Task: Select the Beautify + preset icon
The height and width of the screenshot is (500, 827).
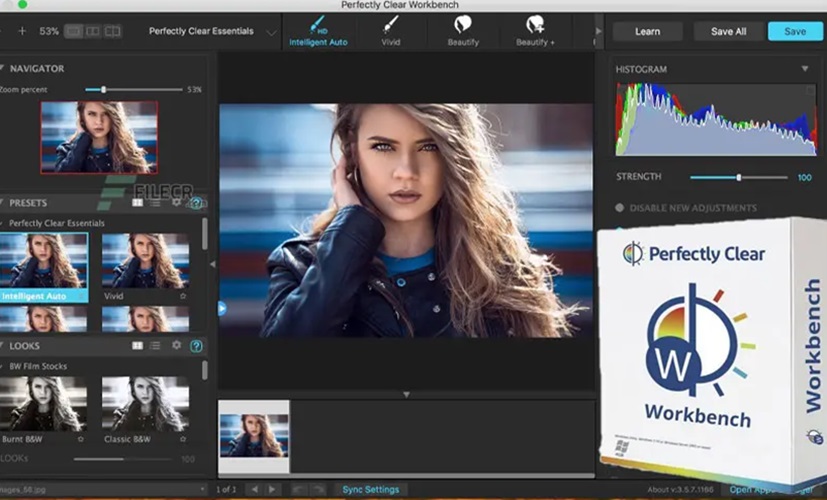Action: [537, 30]
